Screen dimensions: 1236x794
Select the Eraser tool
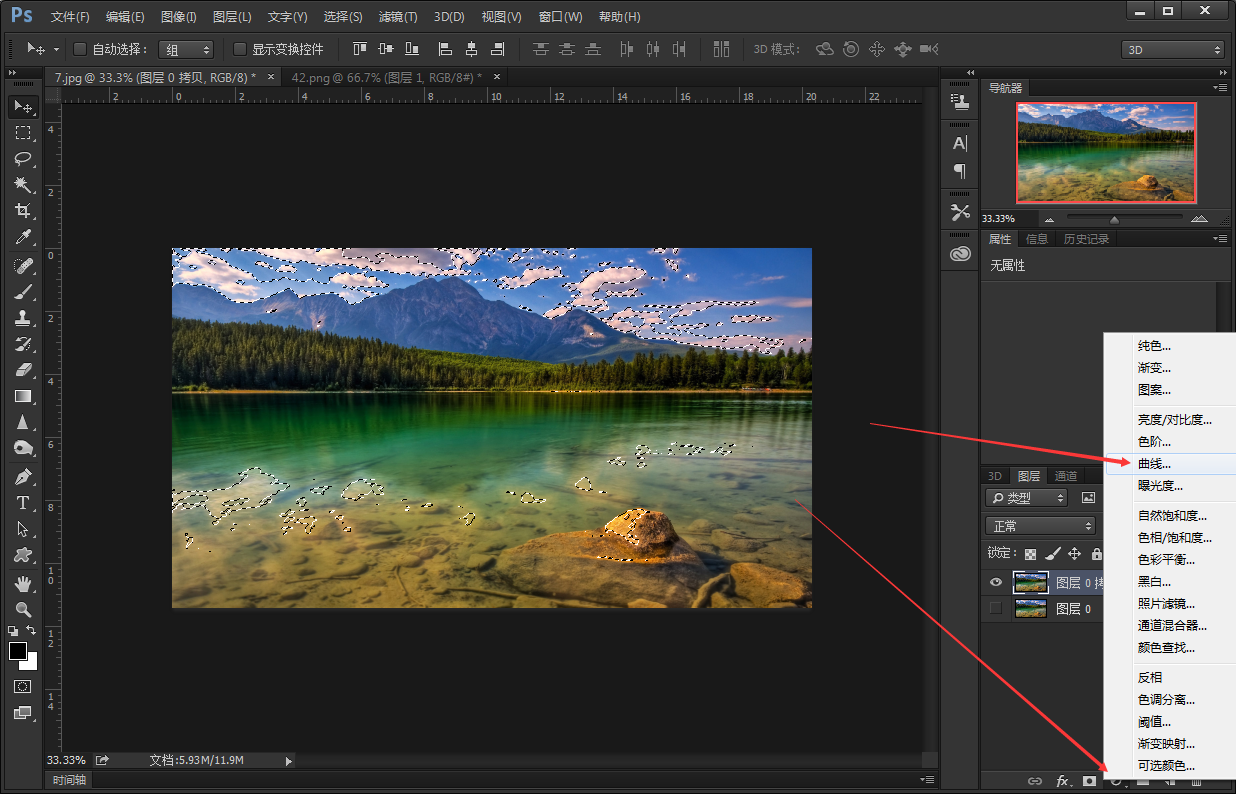pyautogui.click(x=23, y=370)
